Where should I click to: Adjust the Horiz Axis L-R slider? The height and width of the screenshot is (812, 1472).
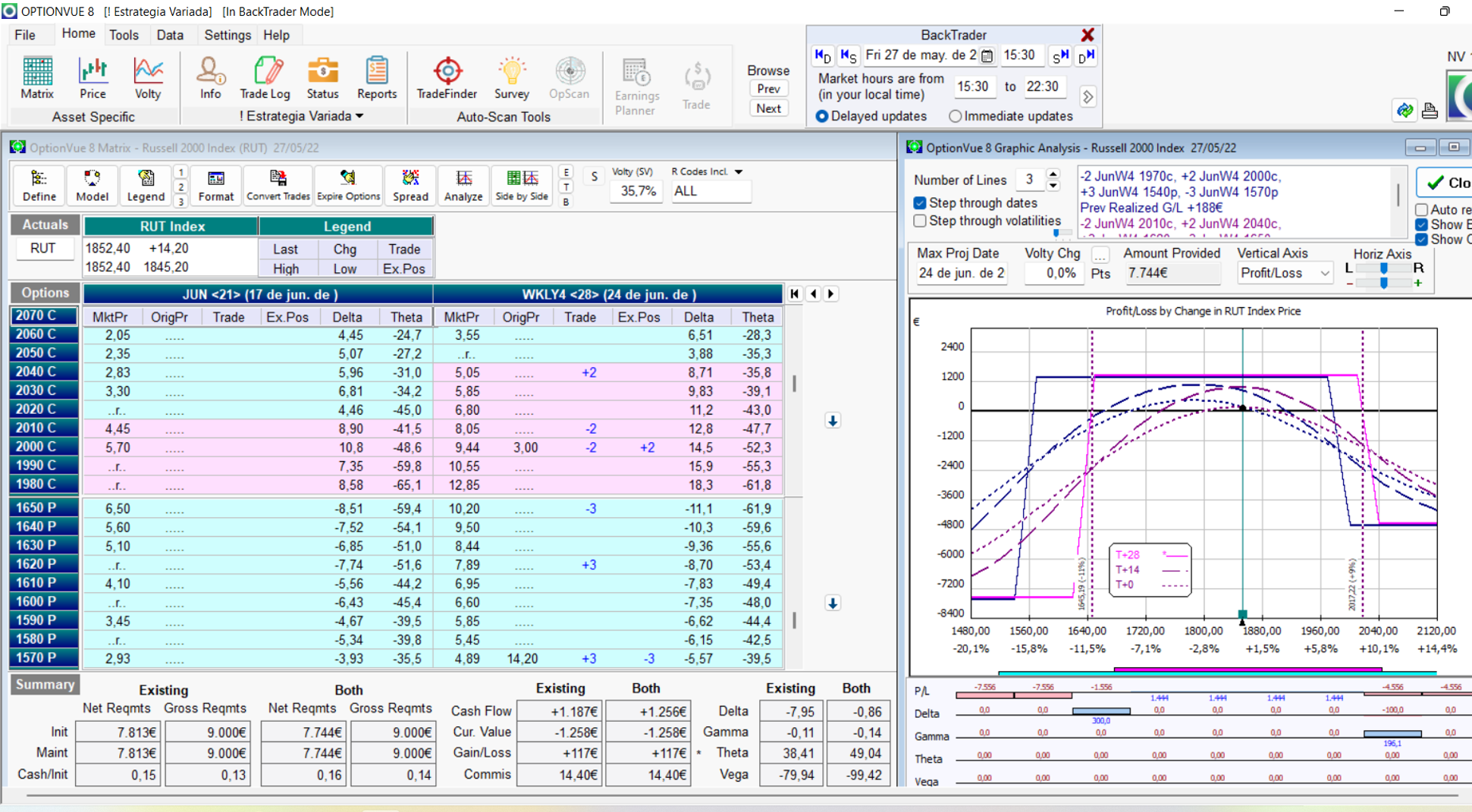tap(1383, 268)
